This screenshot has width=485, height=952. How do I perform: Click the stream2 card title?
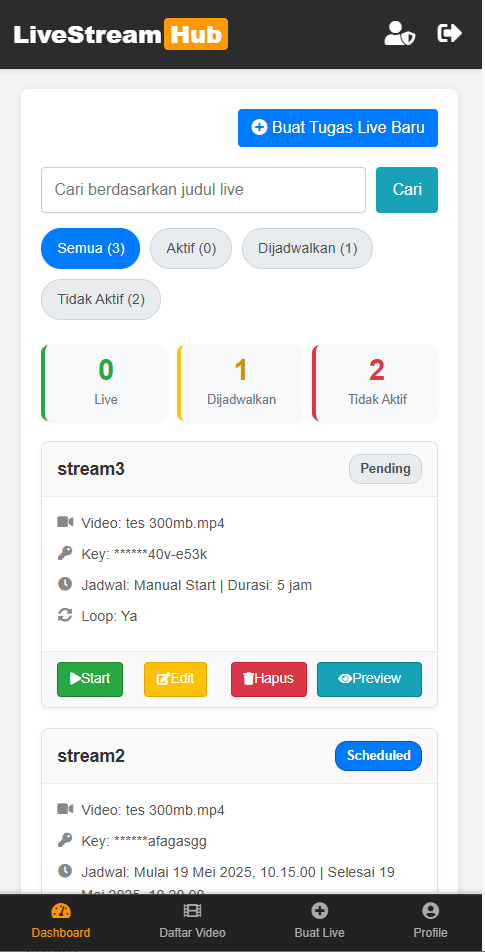click(x=91, y=756)
